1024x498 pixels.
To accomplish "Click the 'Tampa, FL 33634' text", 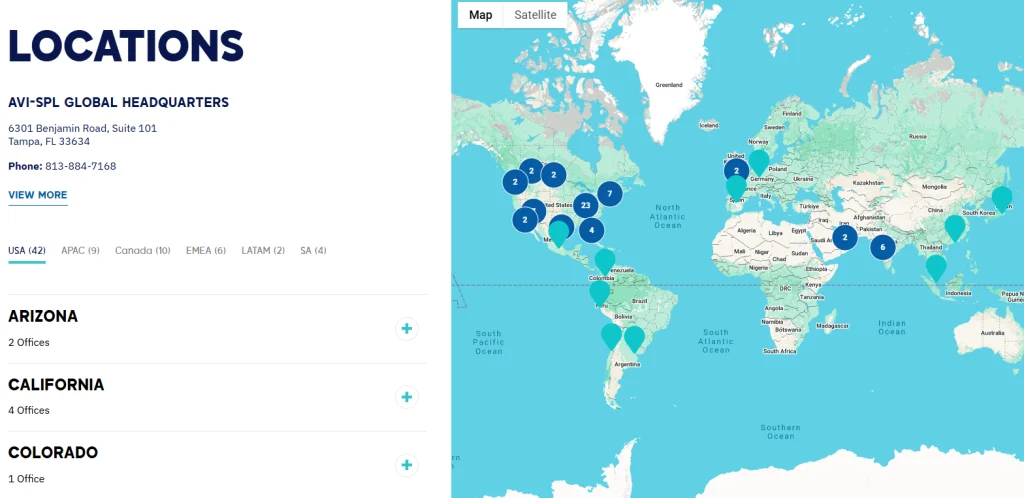I will [49, 141].
